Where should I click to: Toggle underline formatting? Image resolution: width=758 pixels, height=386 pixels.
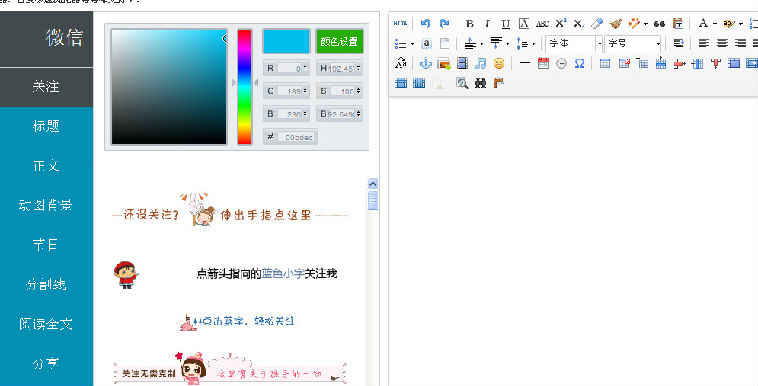click(506, 23)
